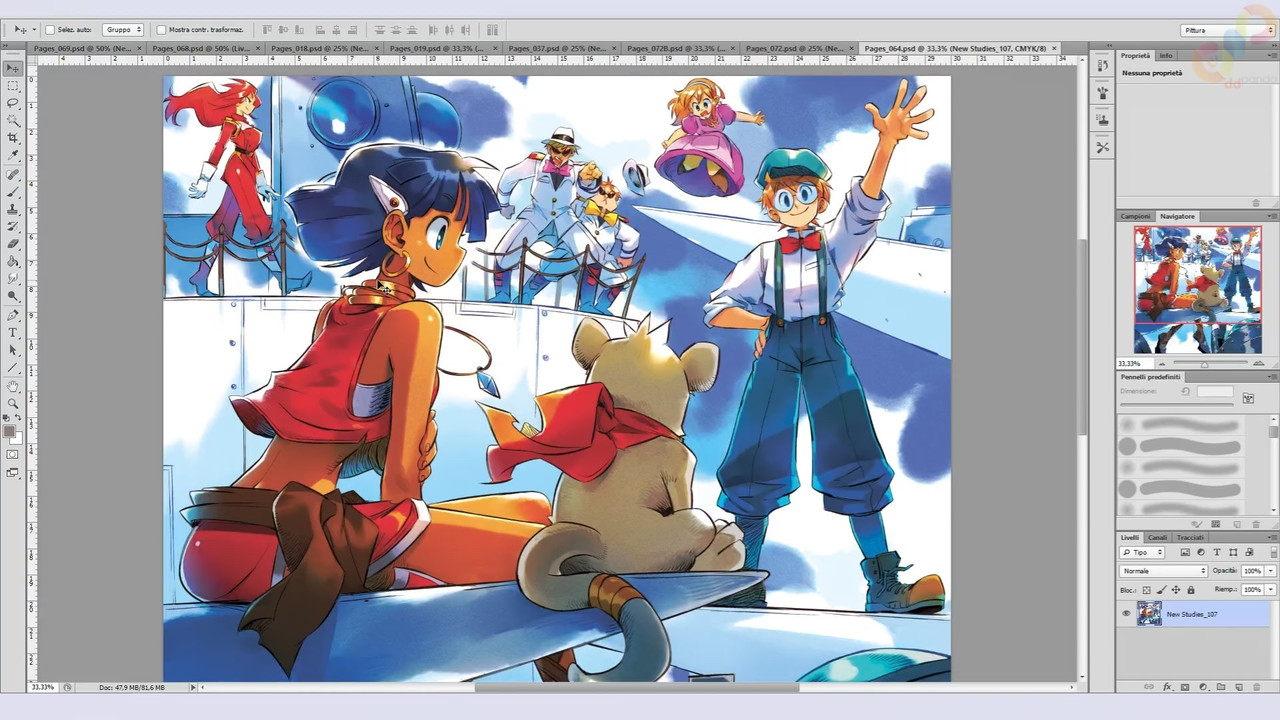The image size is (1280, 720).
Task: Toggle lock image pixels brush icon
Action: coord(1161,590)
